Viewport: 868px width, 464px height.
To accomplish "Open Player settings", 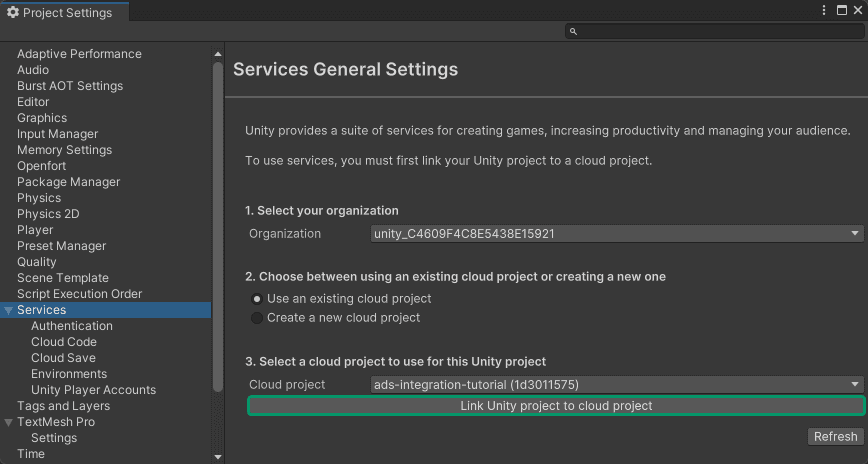I will [x=35, y=230].
